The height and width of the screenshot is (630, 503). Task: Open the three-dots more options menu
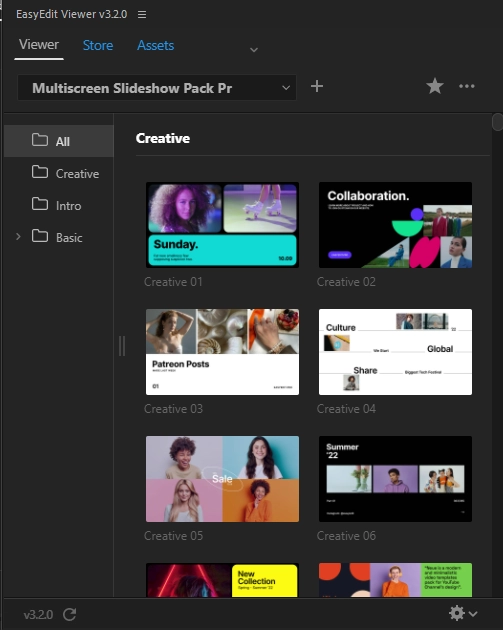[x=466, y=86]
